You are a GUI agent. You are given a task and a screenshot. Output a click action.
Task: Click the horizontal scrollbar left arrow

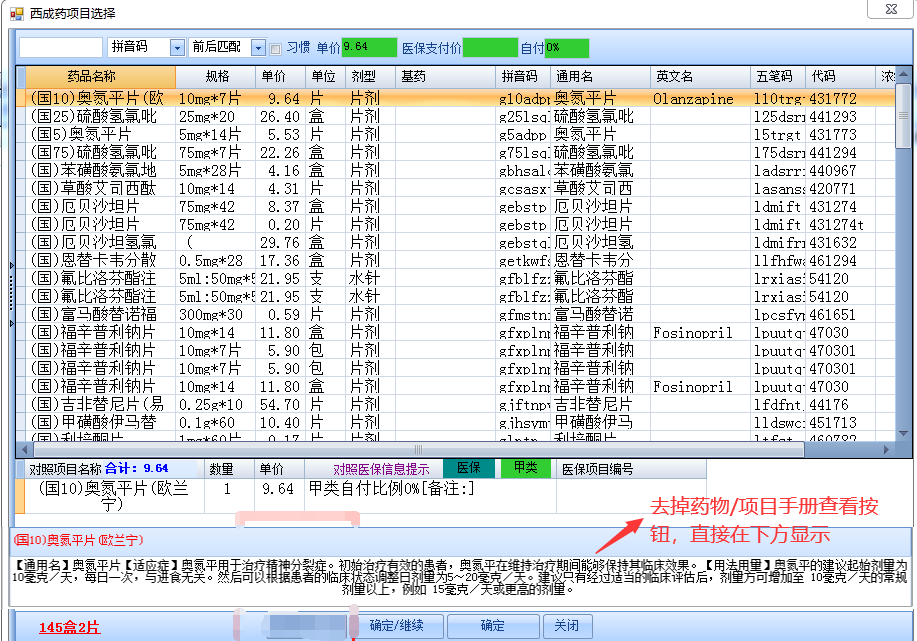25,449
